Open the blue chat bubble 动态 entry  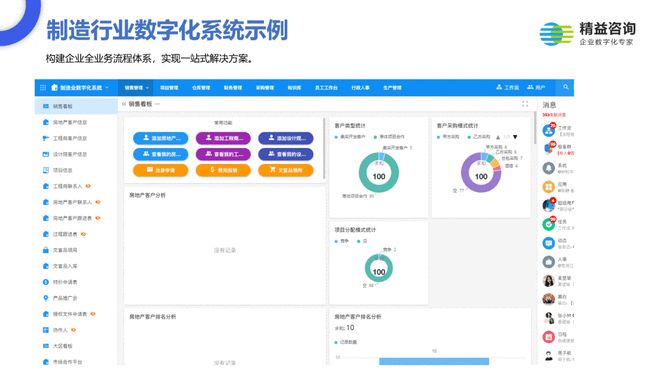tap(558, 243)
